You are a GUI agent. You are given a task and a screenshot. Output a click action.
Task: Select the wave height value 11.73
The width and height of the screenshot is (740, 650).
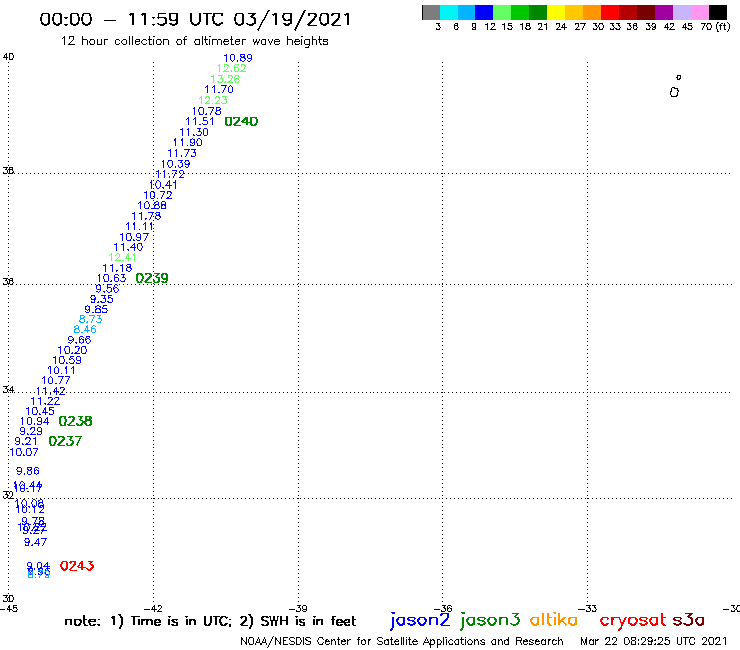(182, 153)
